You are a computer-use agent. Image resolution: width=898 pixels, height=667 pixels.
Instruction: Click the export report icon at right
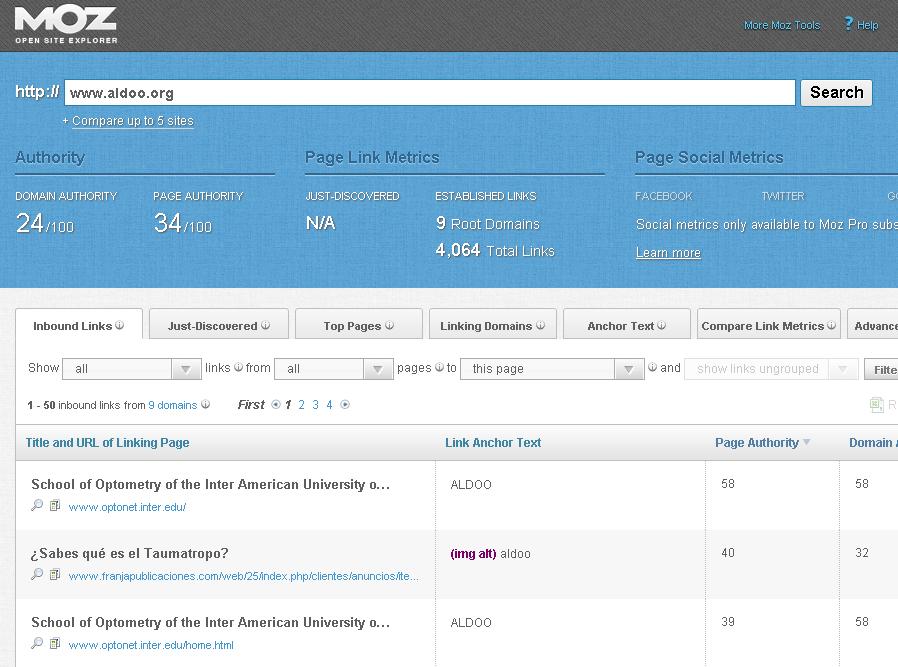[x=876, y=405]
